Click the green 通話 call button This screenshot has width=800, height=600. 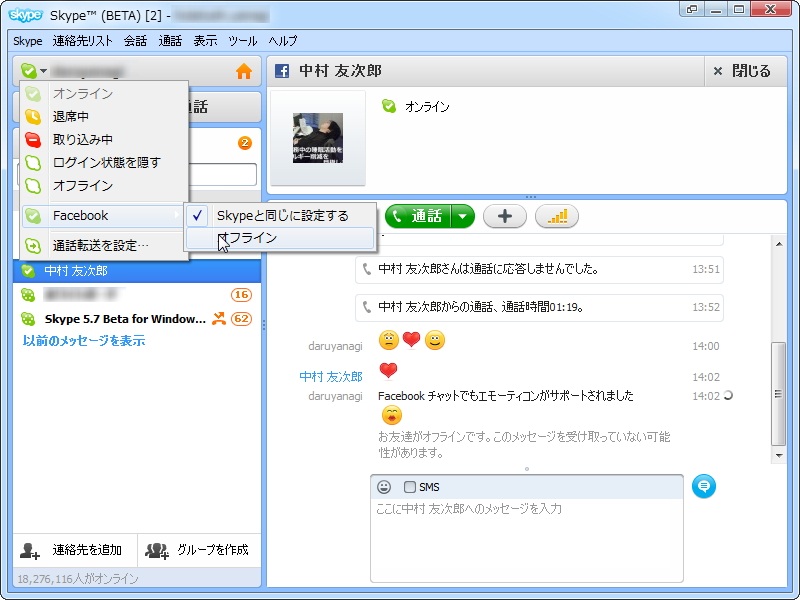(x=418, y=216)
